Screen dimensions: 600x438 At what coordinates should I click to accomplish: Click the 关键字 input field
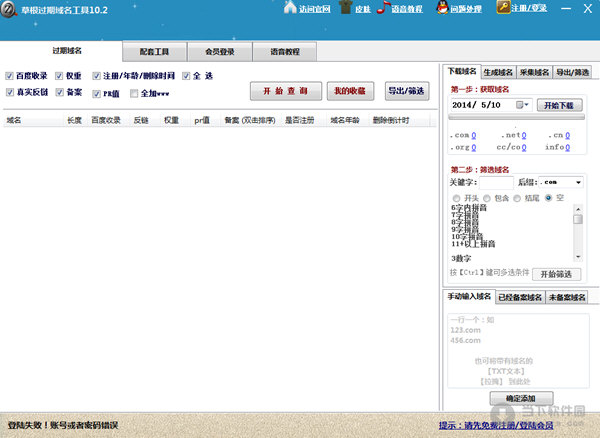click(x=495, y=182)
